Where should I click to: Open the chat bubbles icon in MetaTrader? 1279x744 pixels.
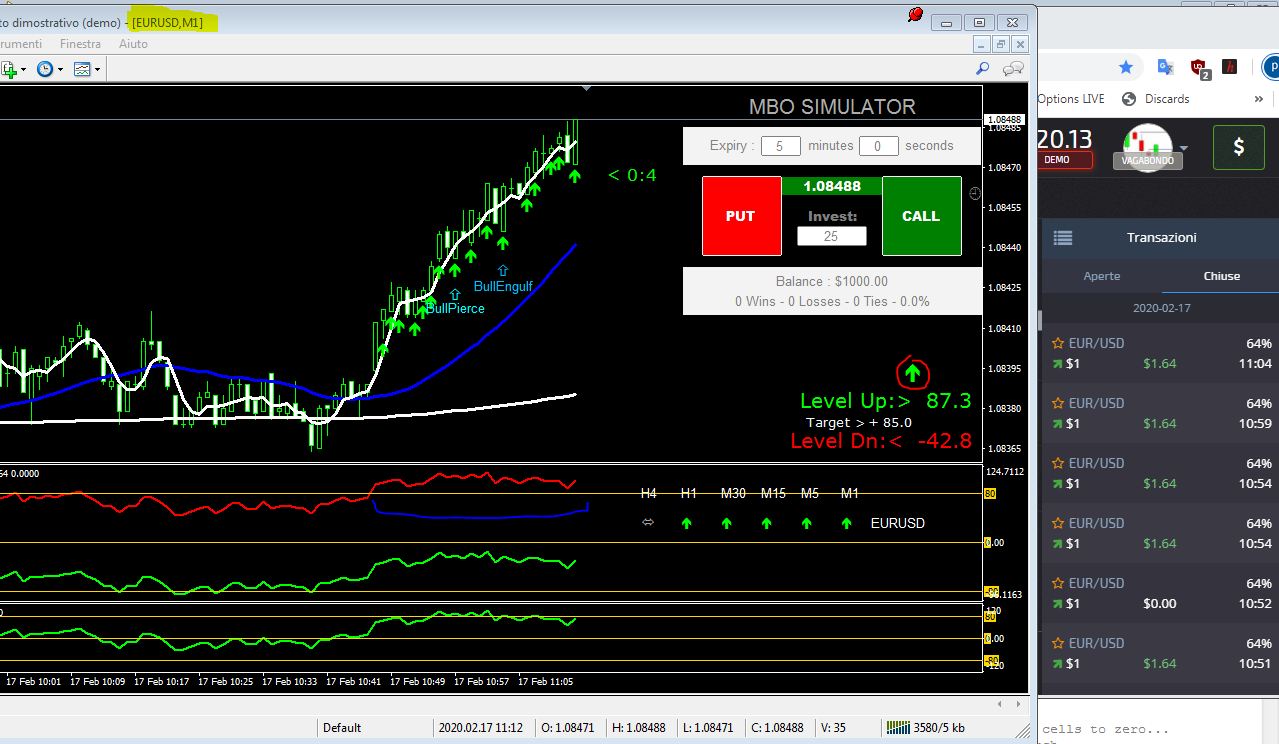[x=1013, y=68]
